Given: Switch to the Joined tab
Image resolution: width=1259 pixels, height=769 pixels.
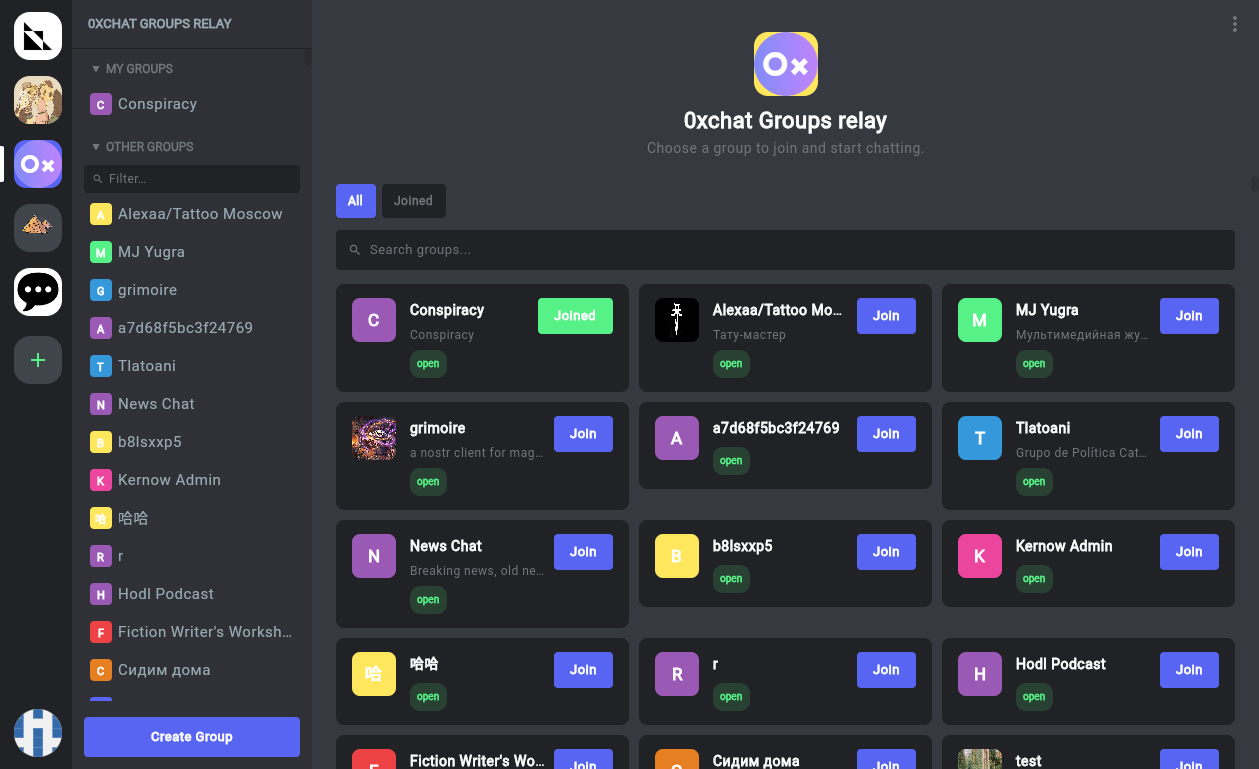Looking at the screenshot, I should pos(413,201).
